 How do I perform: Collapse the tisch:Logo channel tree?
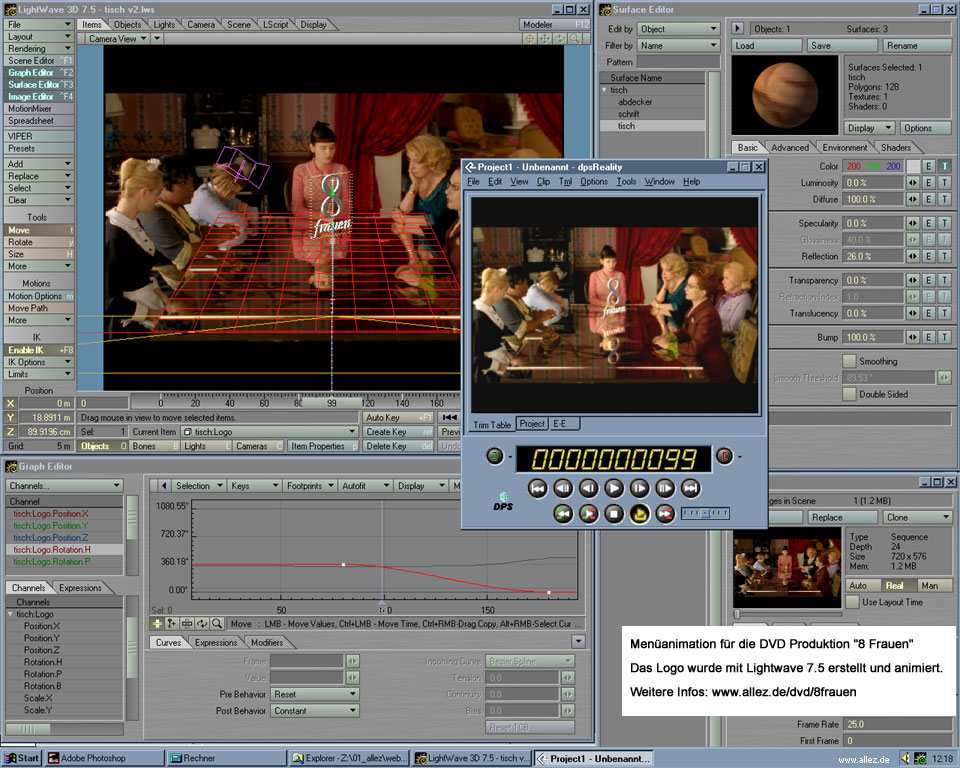click(x=10, y=614)
